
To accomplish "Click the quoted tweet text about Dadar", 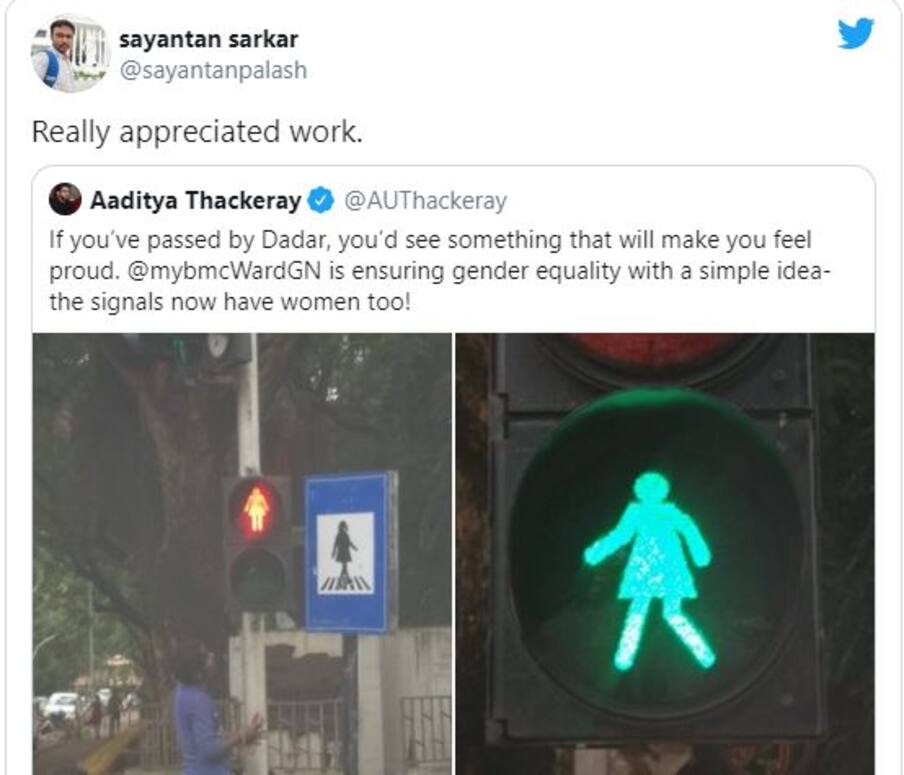I will pyautogui.click(x=440, y=270).
